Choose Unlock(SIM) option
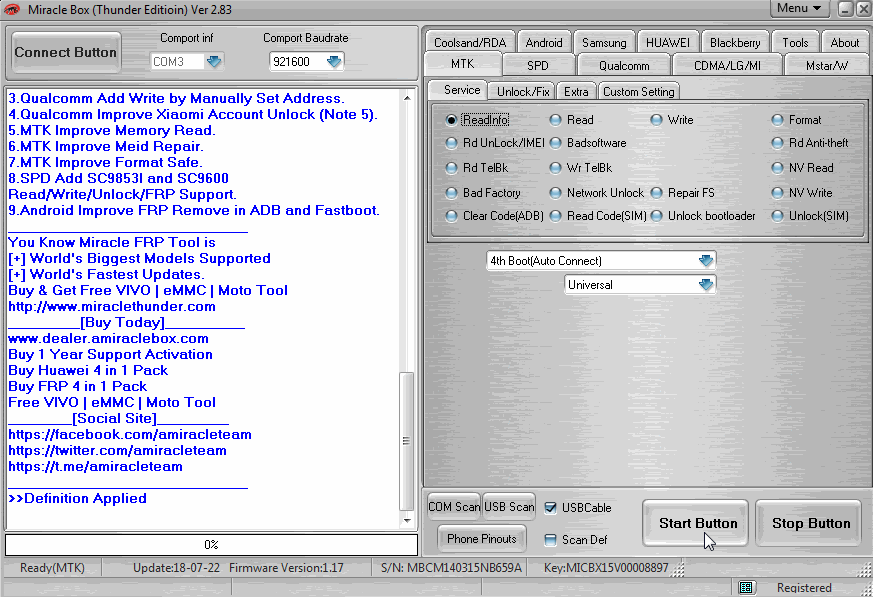 coord(777,216)
